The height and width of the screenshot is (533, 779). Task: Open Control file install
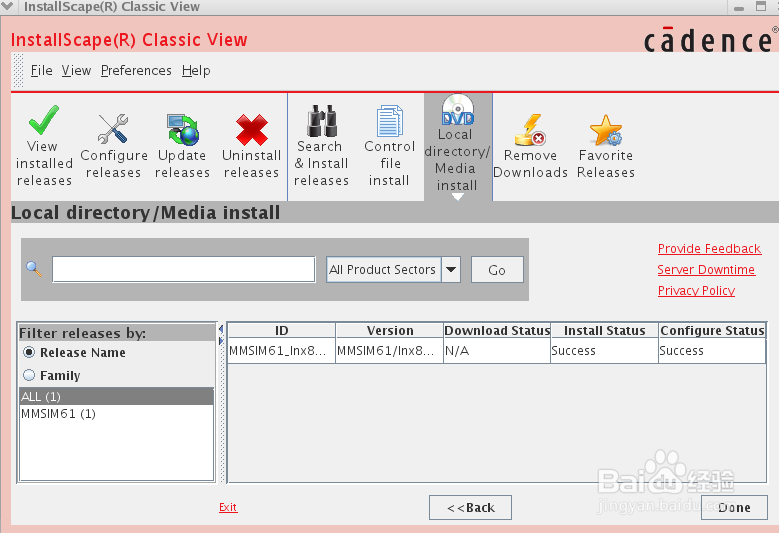pyautogui.click(x=390, y=146)
